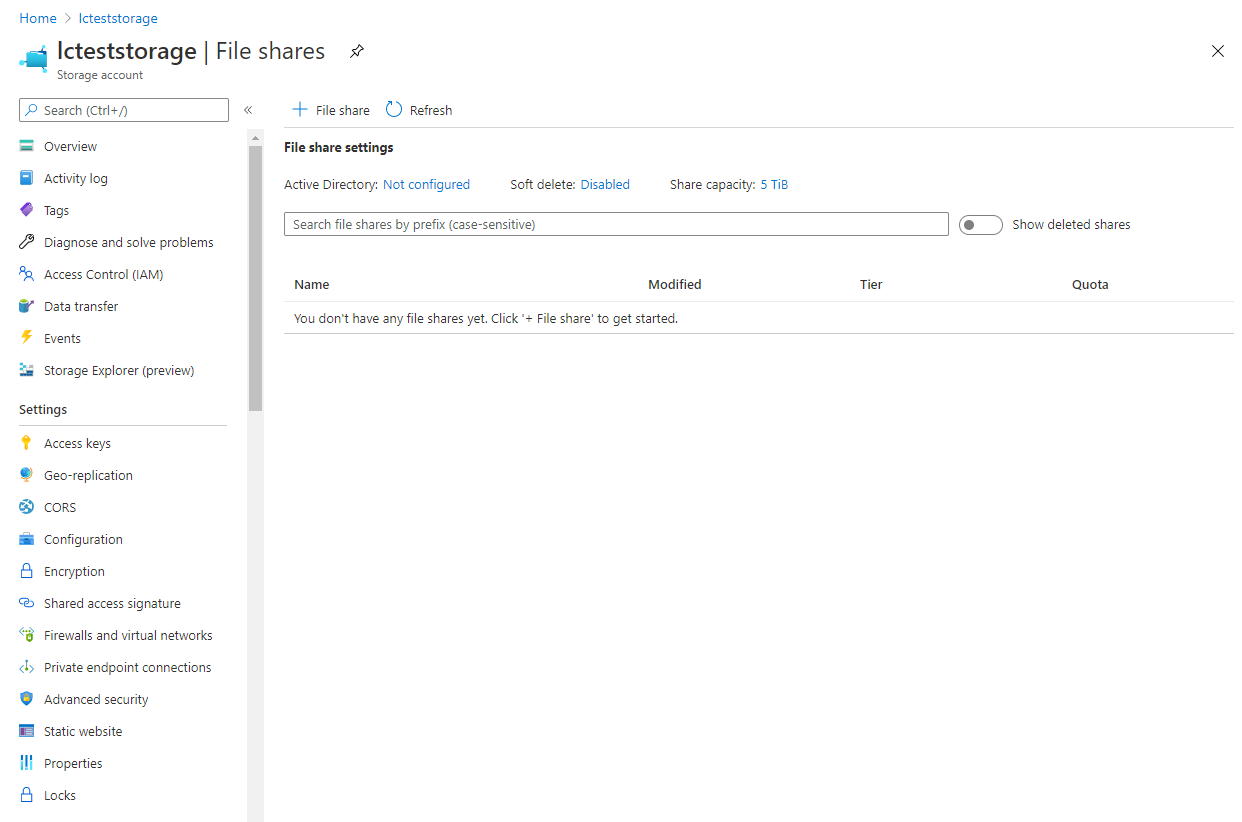Collapse the sidebar with double chevron
The image size is (1242, 822).
click(248, 110)
